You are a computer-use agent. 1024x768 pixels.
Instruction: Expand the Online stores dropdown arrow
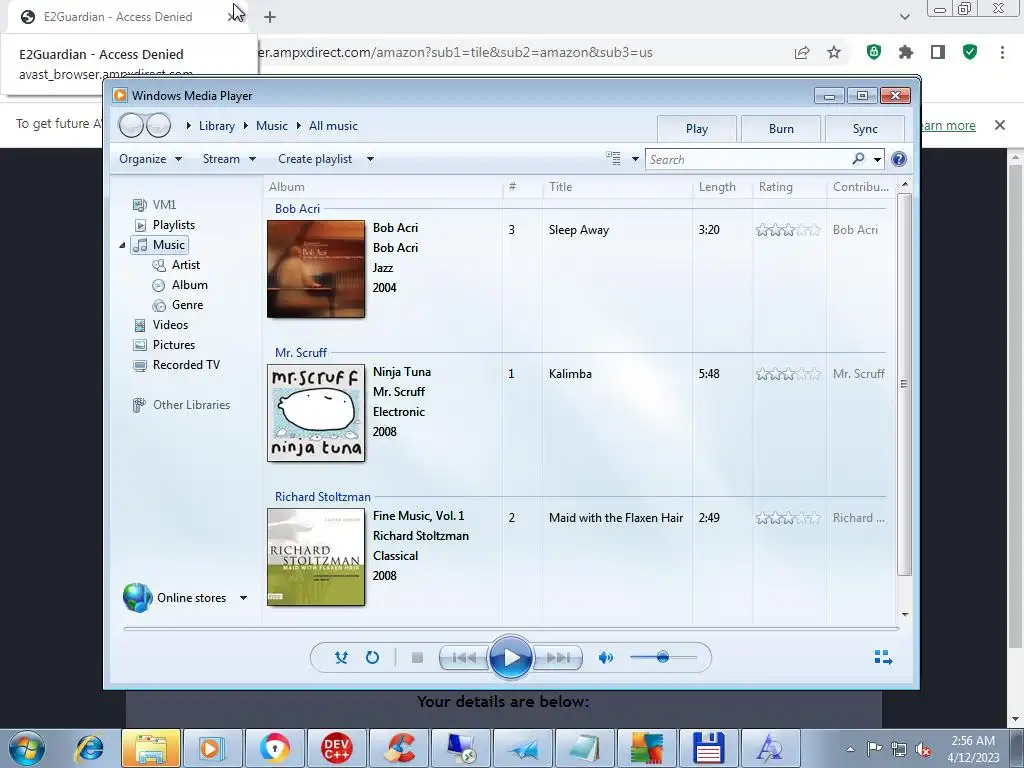click(243, 598)
